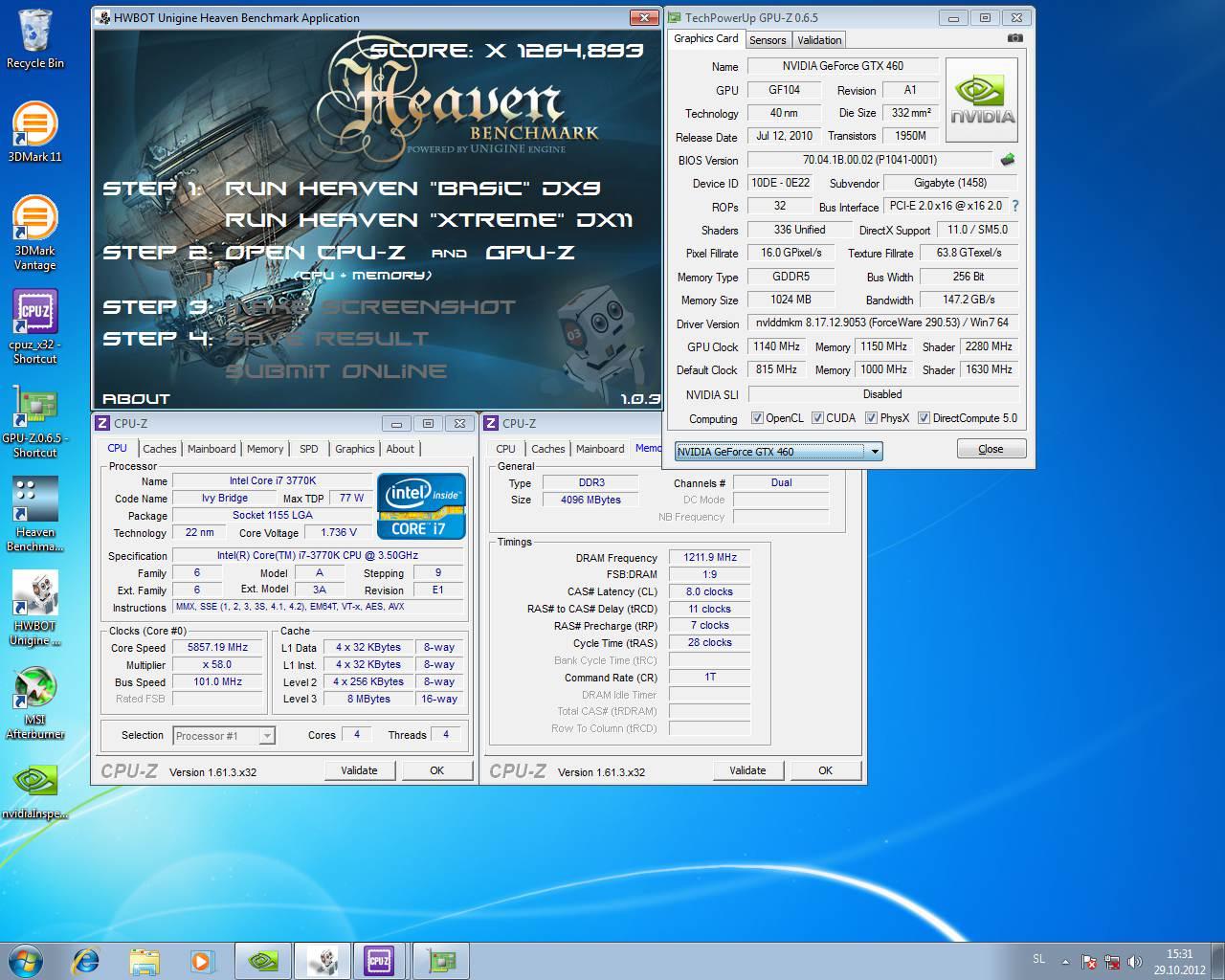Click Validate in the left CPU-Z window
This screenshot has height=980, width=1225.
pos(359,770)
